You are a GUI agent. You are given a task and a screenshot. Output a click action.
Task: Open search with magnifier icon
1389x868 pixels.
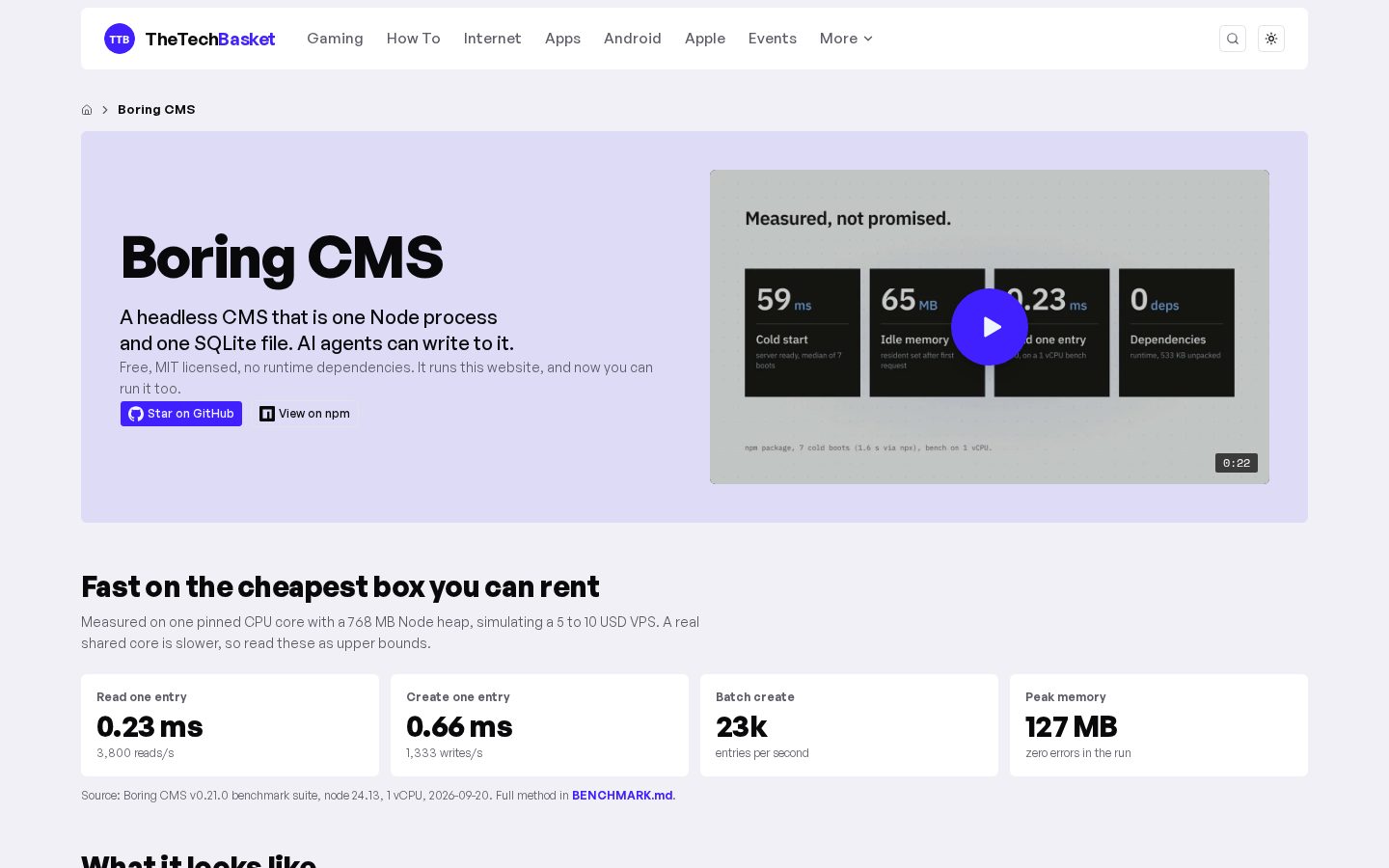click(1233, 39)
